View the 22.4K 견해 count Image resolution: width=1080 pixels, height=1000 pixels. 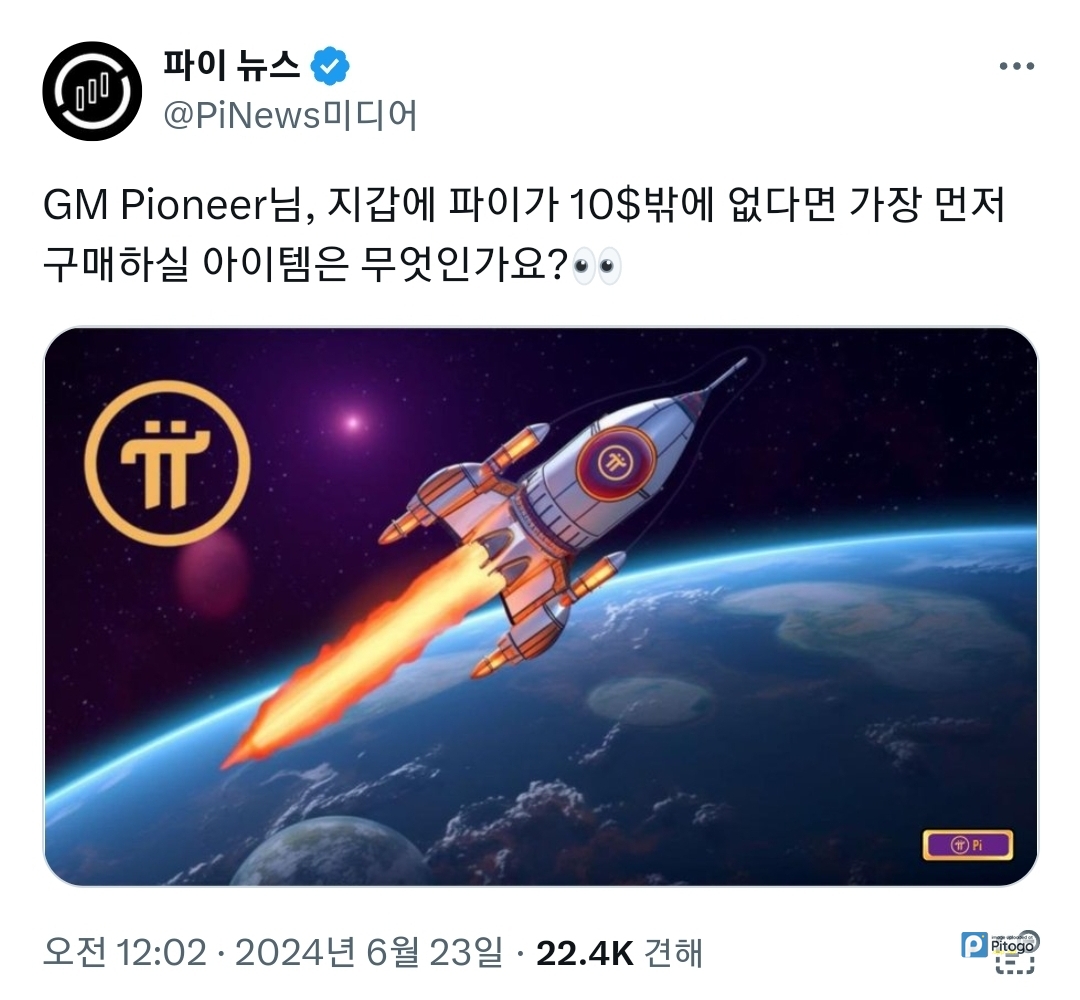click(619, 952)
